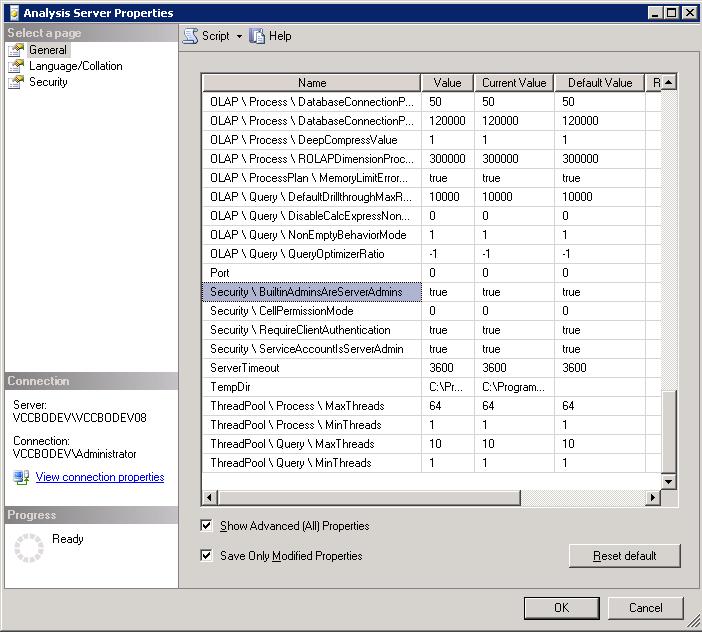702x632 pixels.
Task: Open the Script dropdown arrow
Action: 239,36
